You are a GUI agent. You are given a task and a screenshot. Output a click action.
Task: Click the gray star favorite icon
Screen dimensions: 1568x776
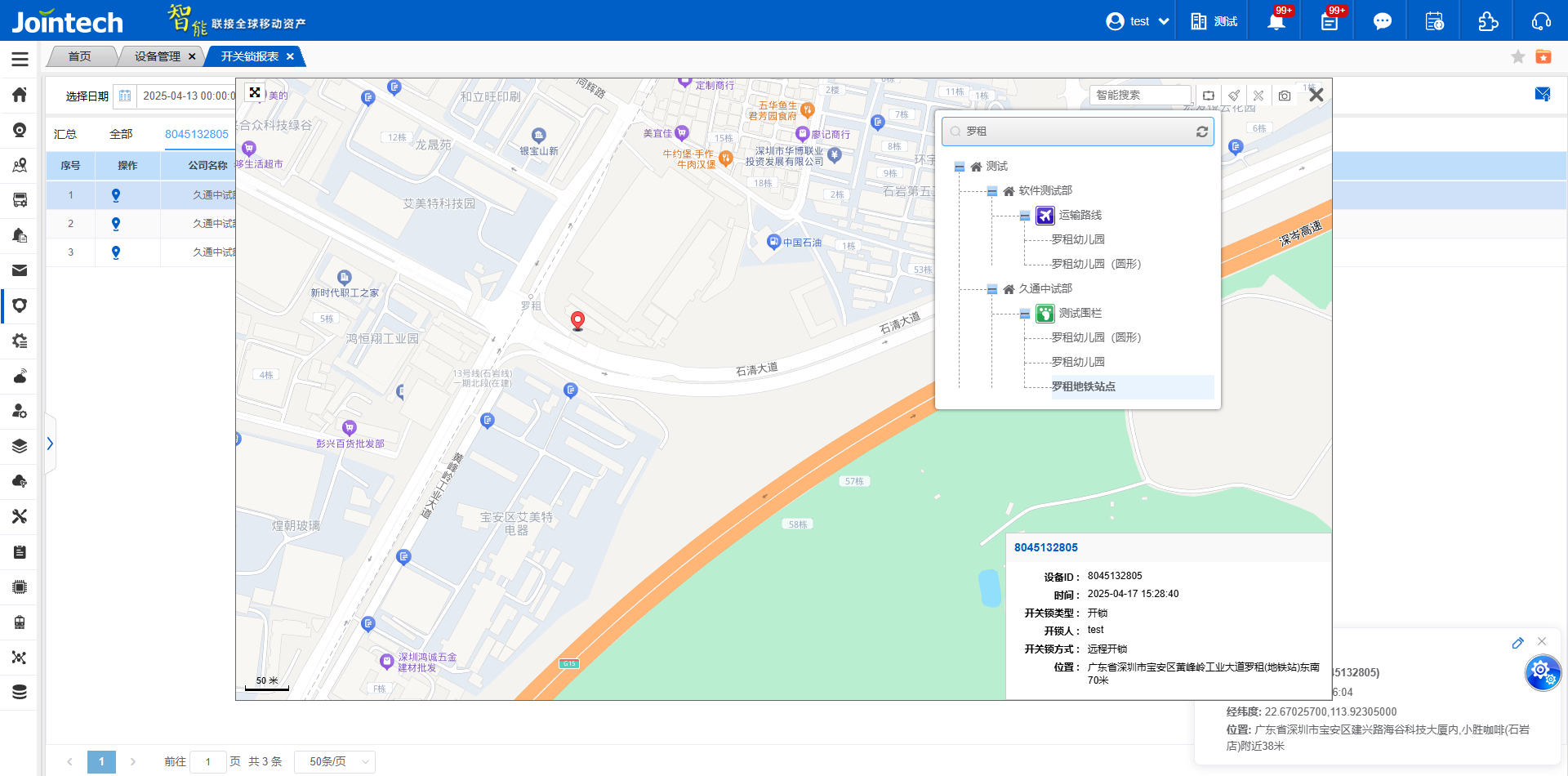click(x=1517, y=56)
